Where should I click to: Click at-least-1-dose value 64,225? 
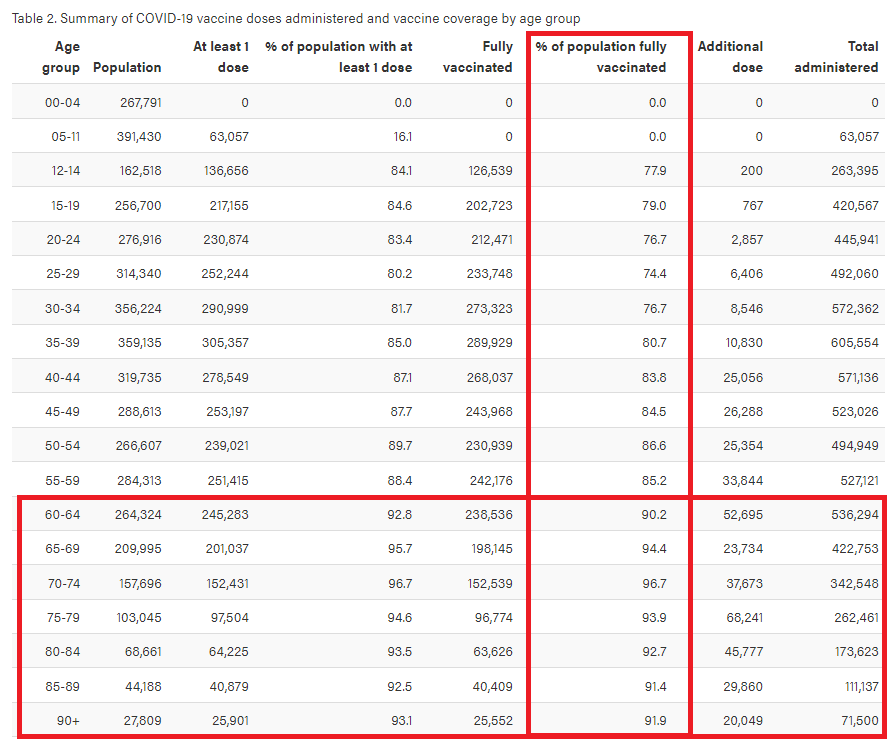(228, 652)
